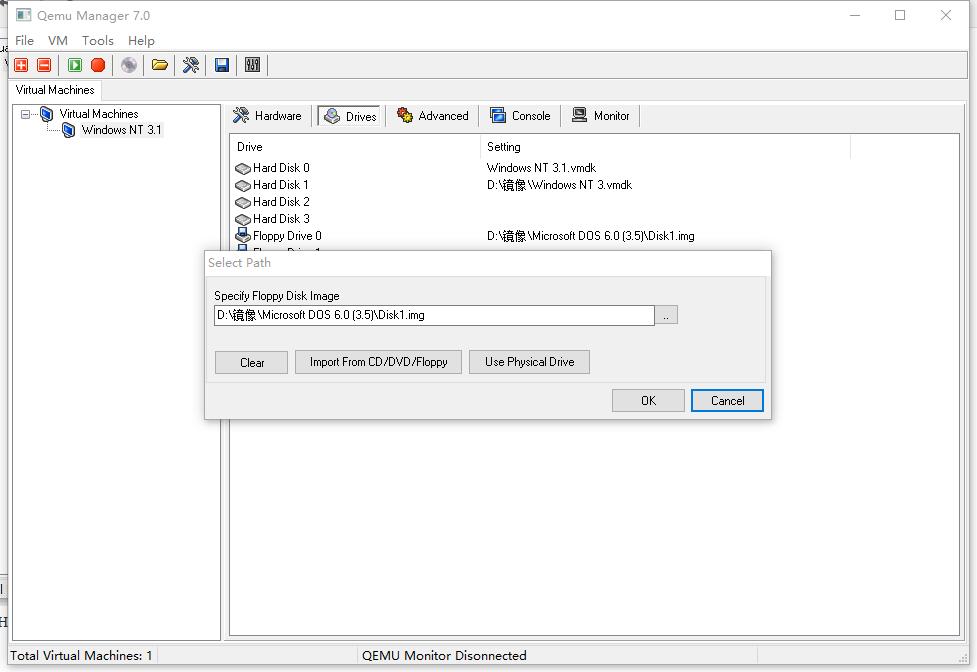Stop the VM with red circle icon
This screenshot has width=977, height=672.
[98, 65]
